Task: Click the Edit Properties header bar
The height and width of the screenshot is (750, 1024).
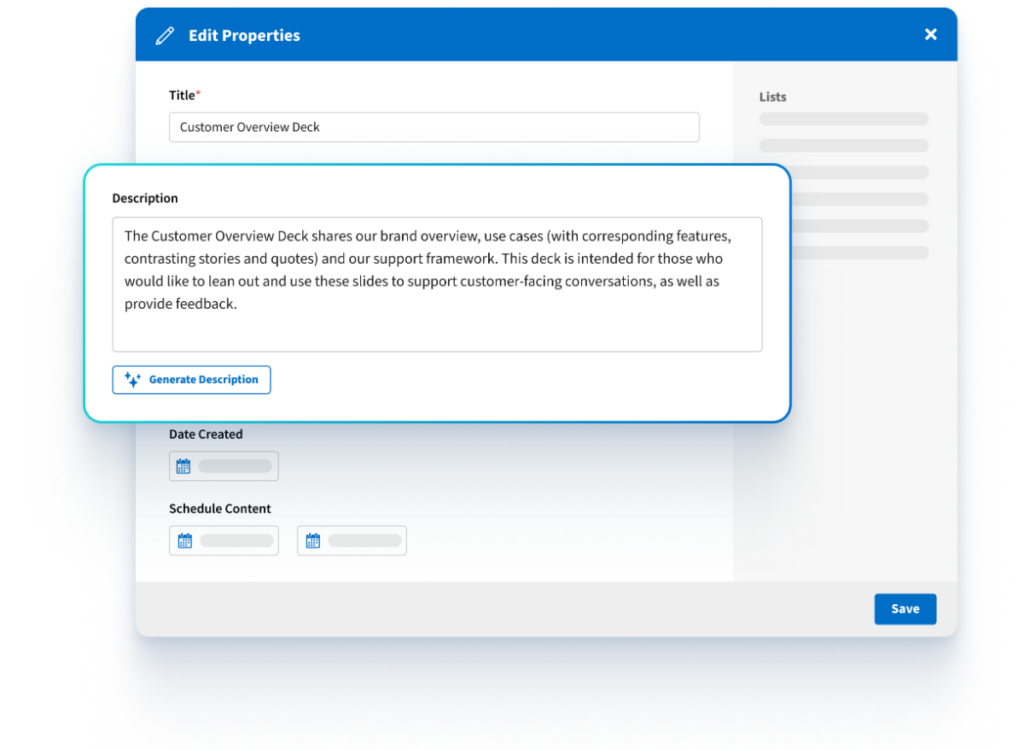Action: (550, 34)
